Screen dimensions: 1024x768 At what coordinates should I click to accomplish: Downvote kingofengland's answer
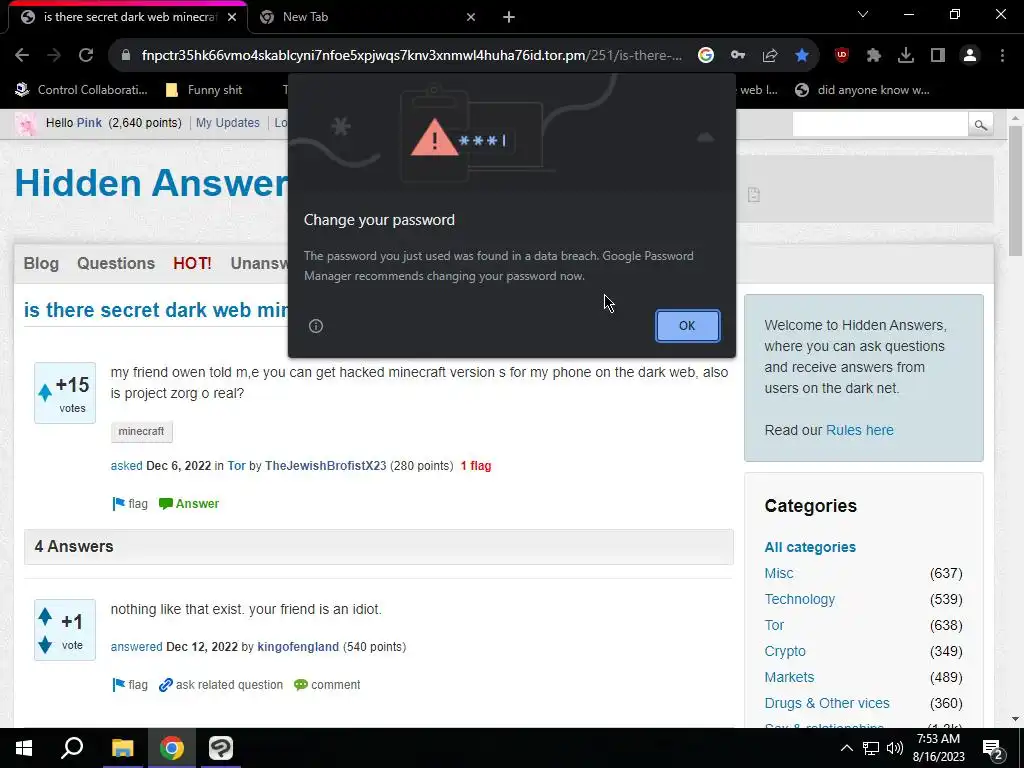[45, 645]
